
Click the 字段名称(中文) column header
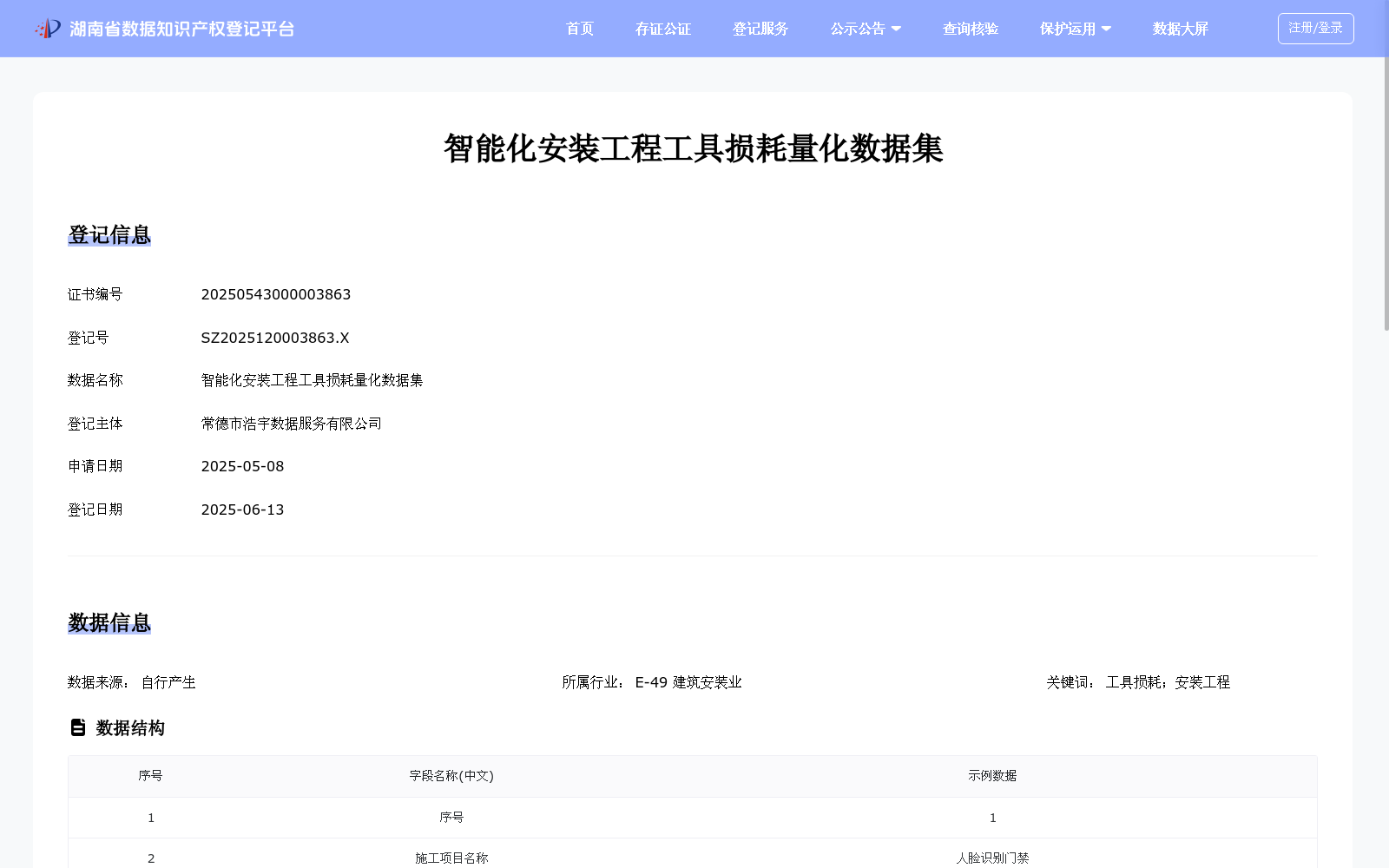(x=451, y=776)
